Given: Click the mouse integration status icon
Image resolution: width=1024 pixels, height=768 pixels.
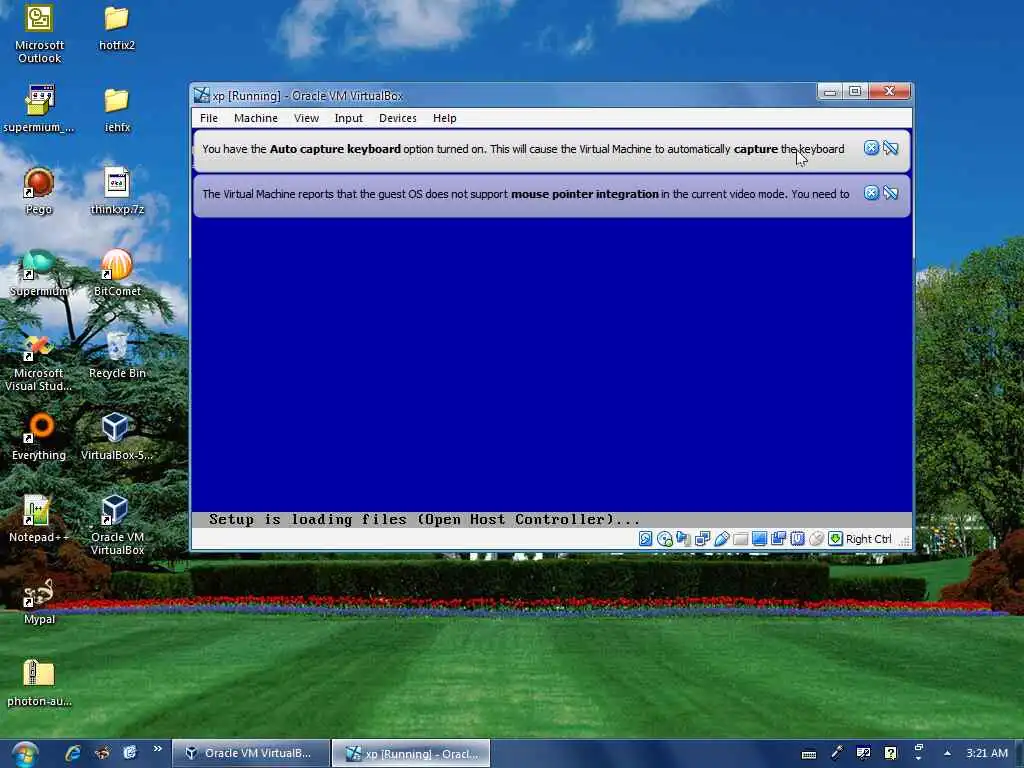Looking at the screenshot, I should pos(816,539).
